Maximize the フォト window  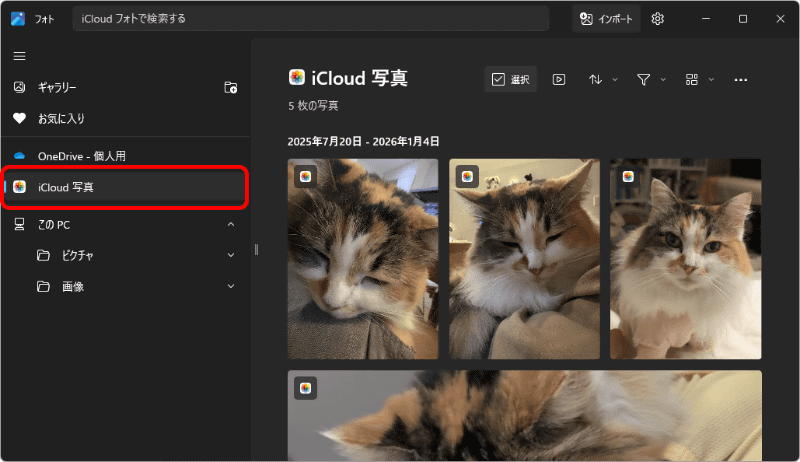pos(743,19)
